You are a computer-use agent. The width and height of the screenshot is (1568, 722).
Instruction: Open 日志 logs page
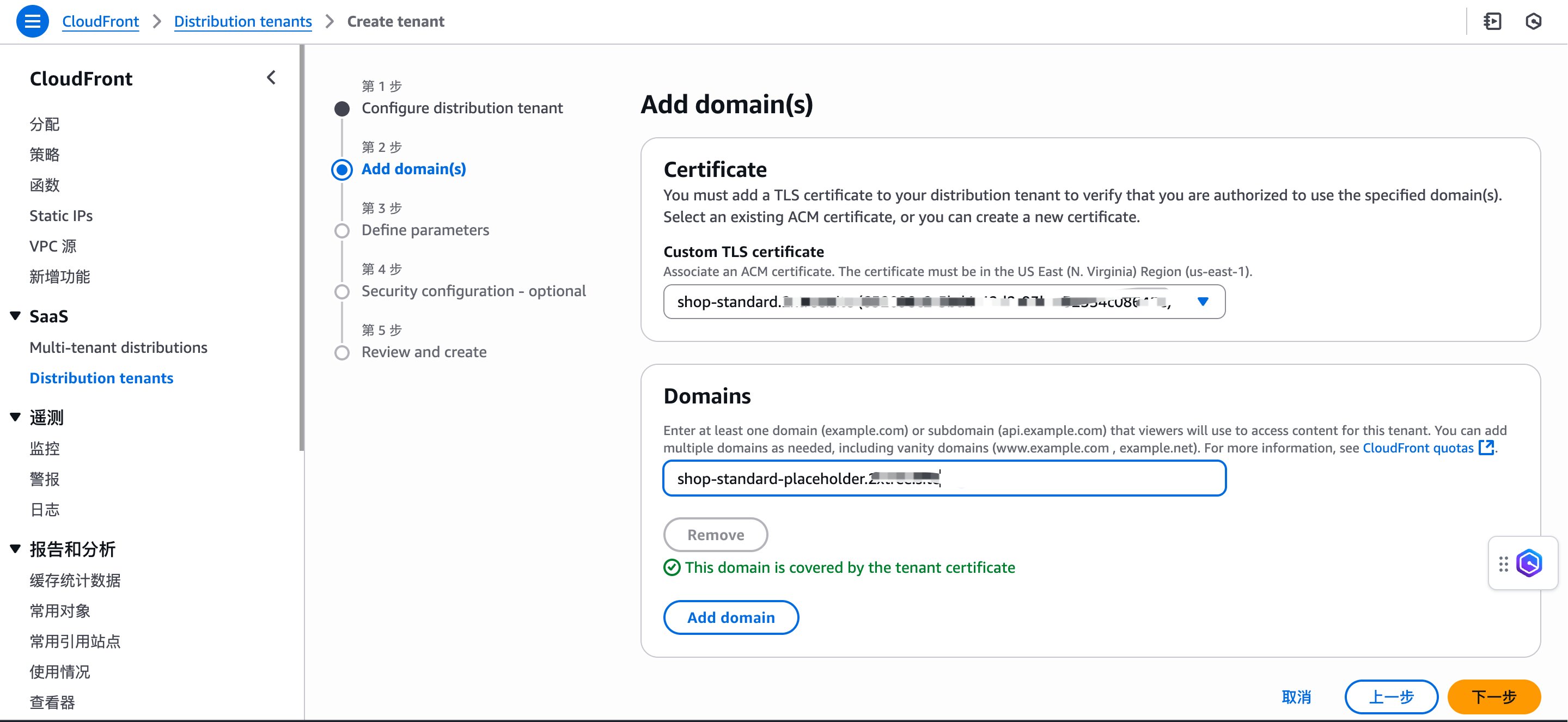(45, 510)
